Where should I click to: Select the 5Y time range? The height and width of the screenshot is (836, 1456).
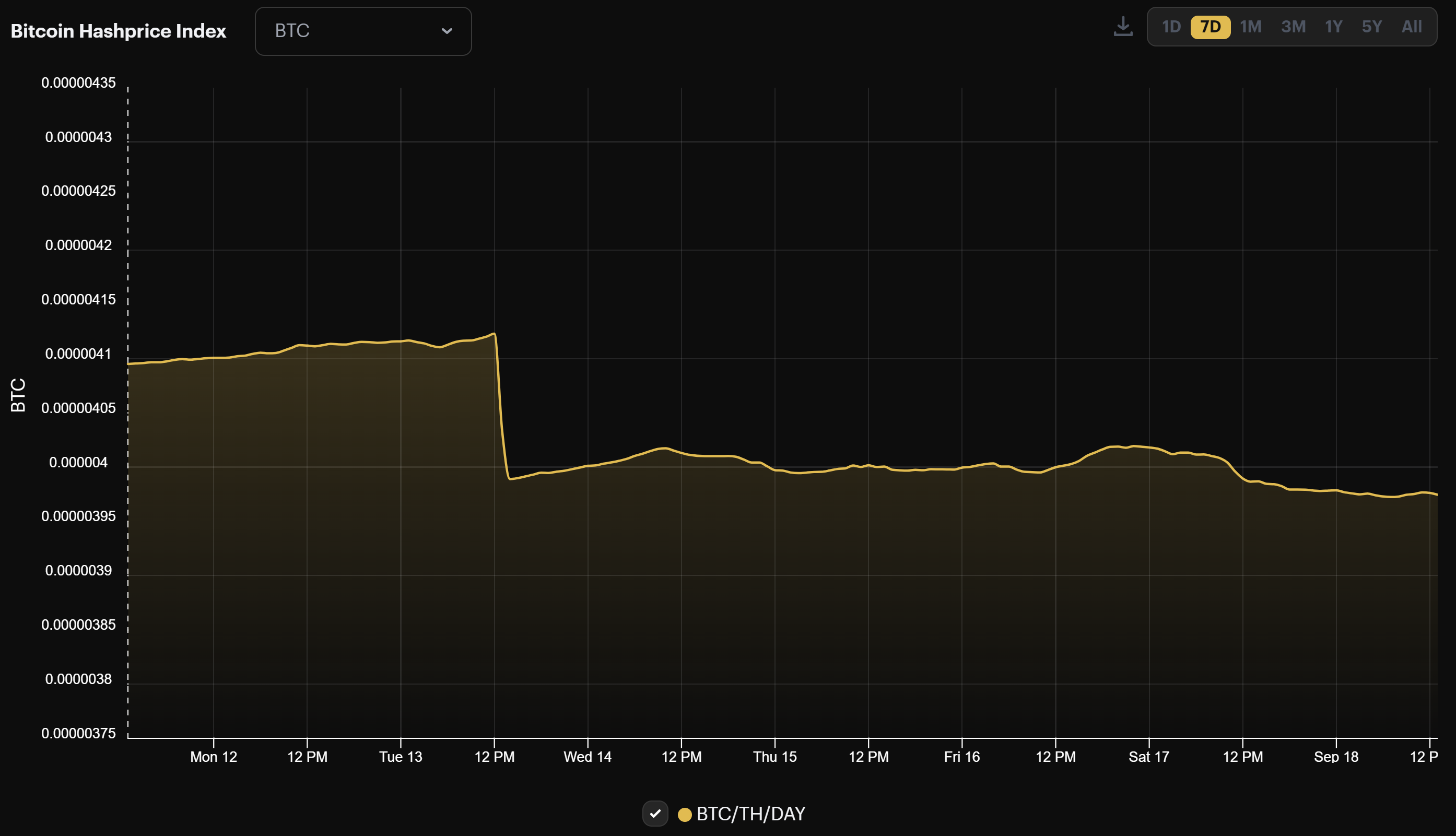click(1372, 26)
